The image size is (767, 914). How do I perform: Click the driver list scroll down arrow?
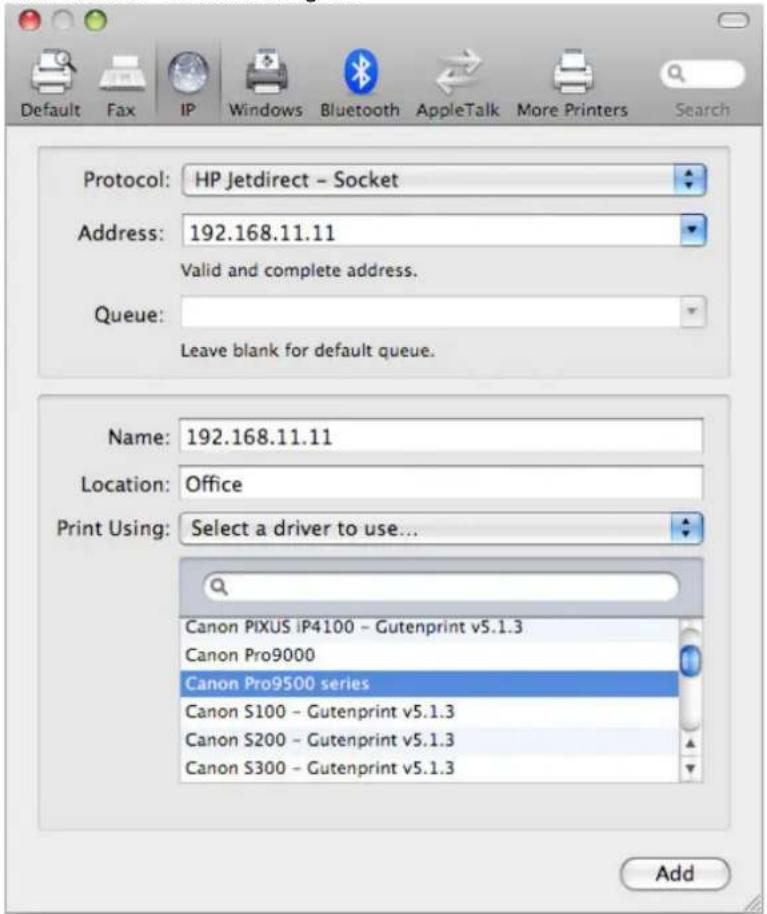691,768
